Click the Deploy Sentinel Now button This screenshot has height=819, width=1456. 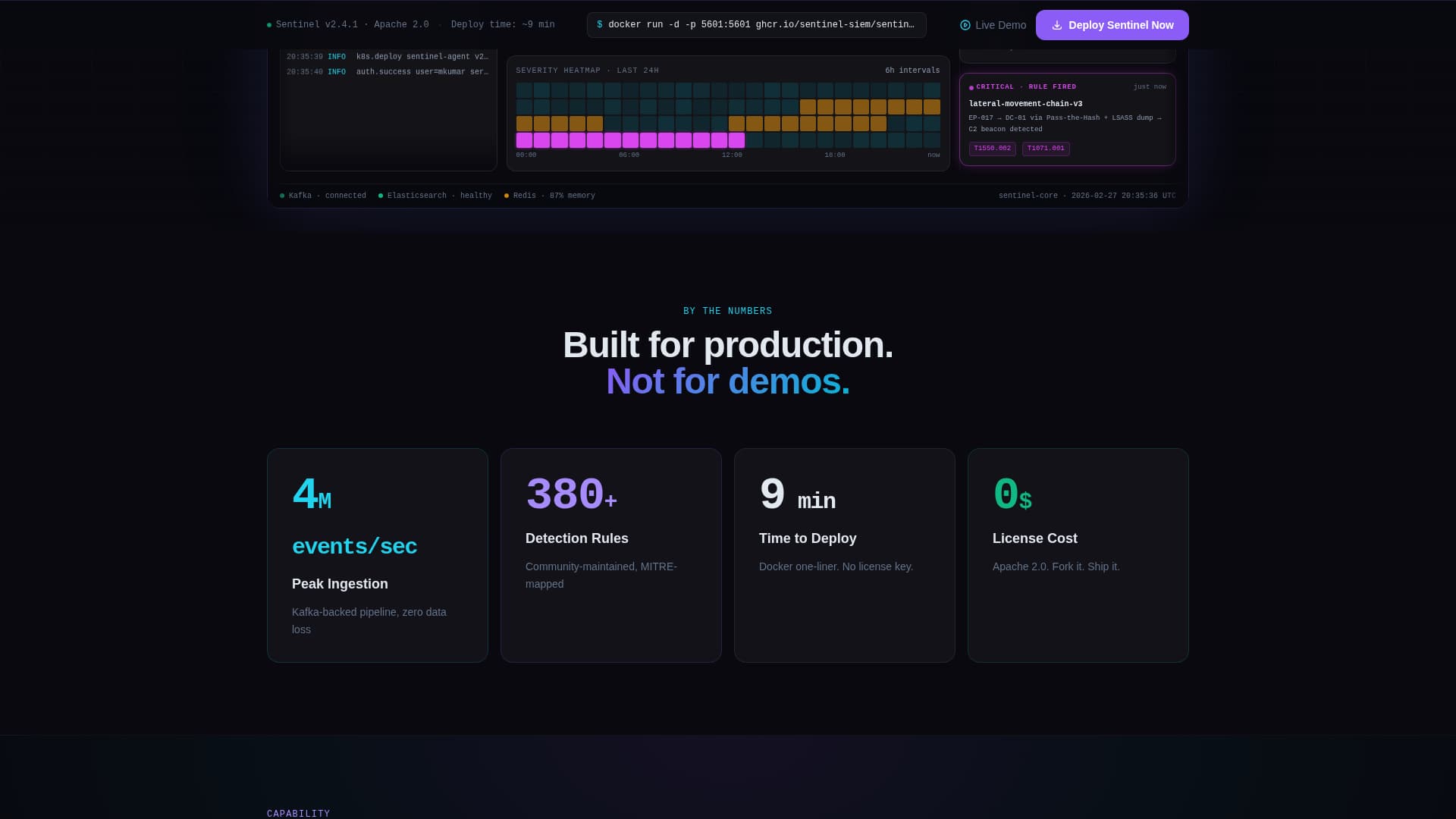point(1112,25)
